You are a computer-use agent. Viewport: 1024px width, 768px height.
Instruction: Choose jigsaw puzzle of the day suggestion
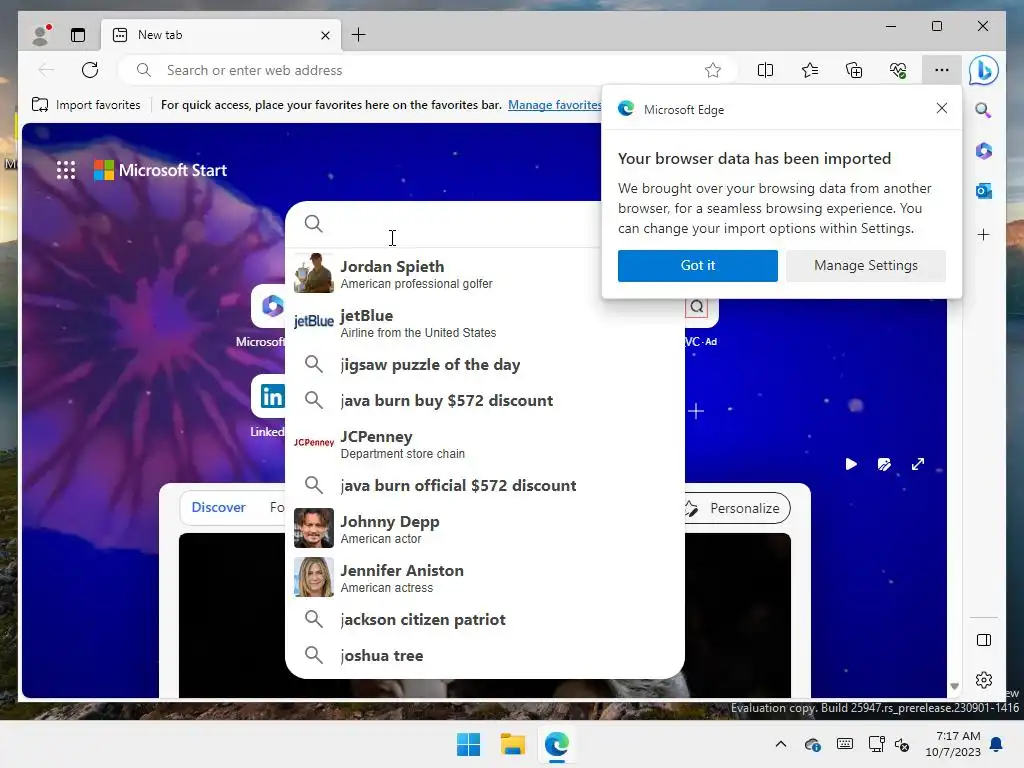point(485,364)
